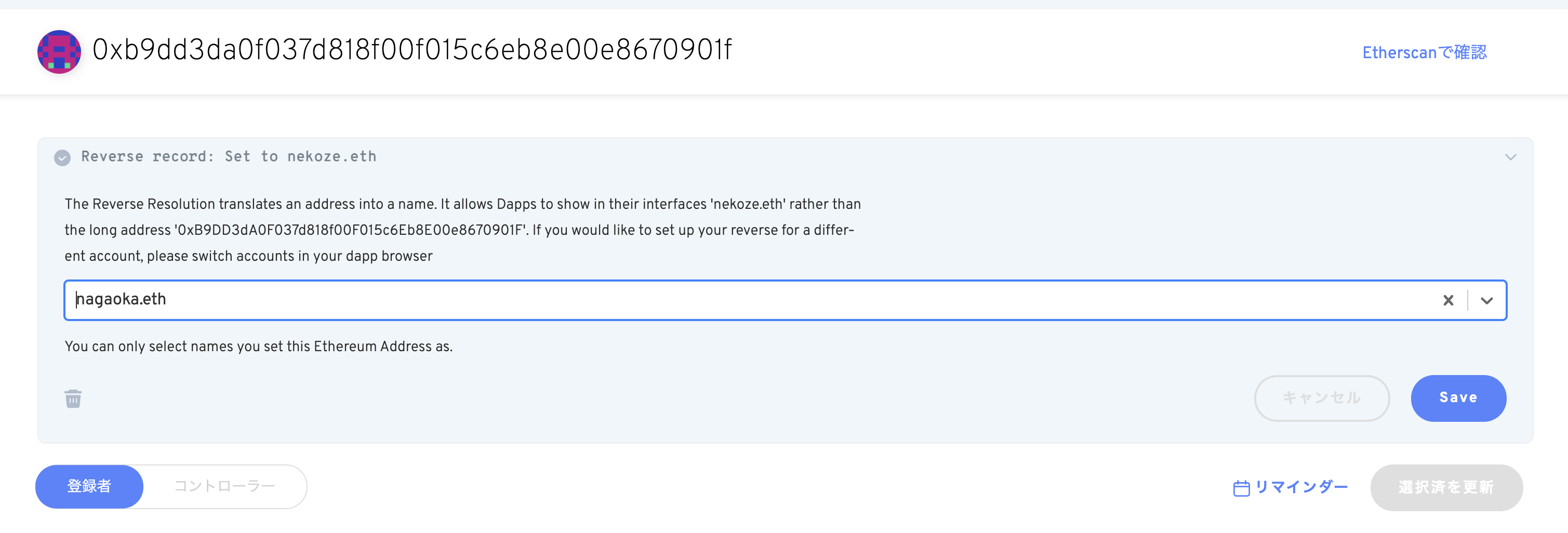Switch to the 登録者 view
The image size is (1568, 533).
[89, 486]
